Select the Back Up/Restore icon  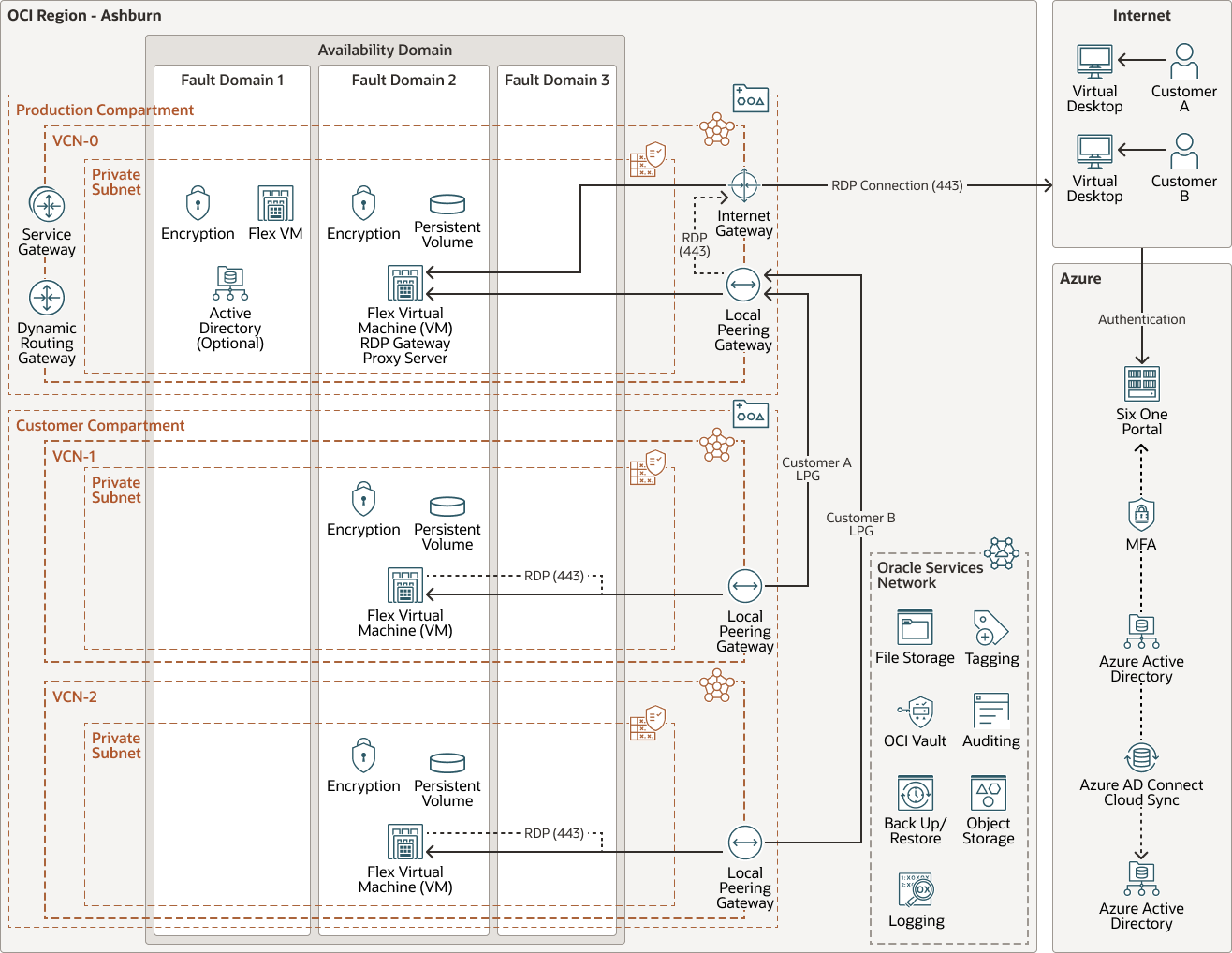(x=915, y=791)
